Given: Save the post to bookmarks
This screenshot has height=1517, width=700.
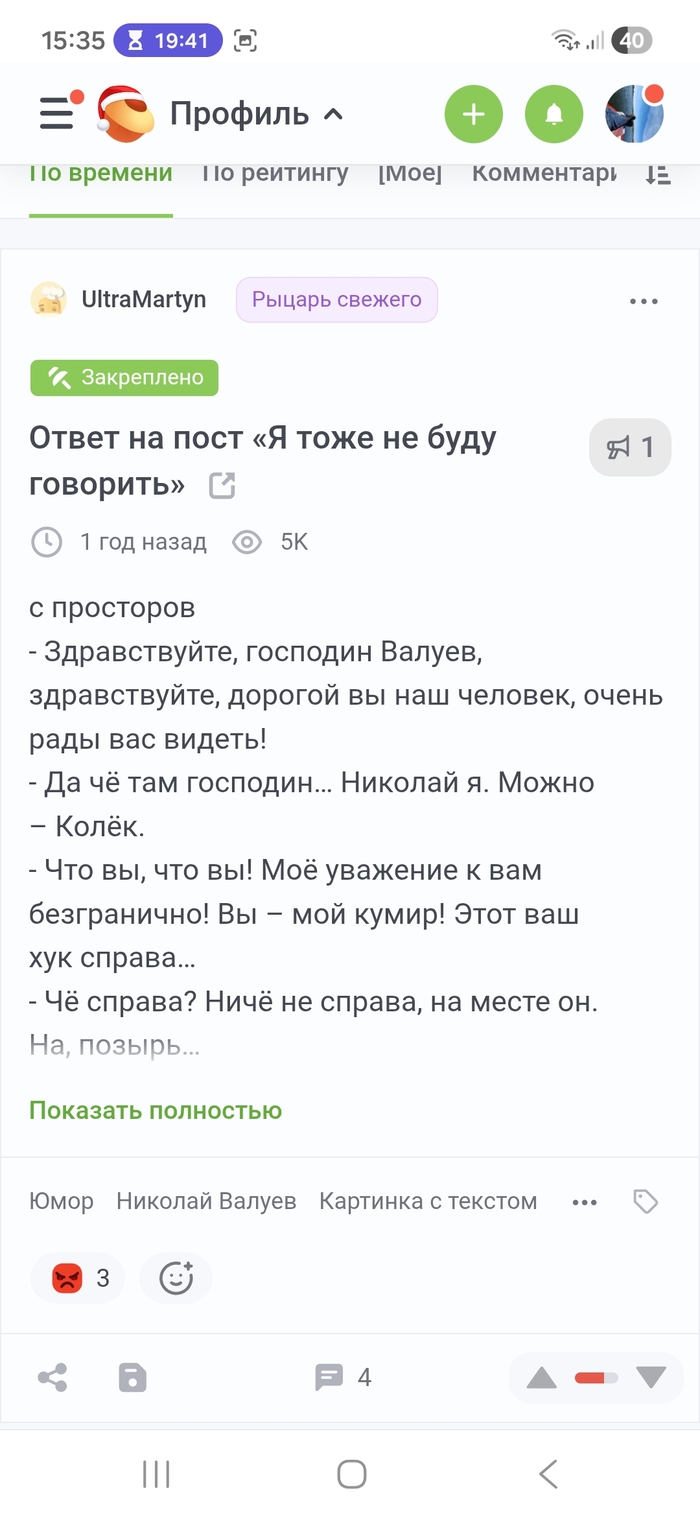Looking at the screenshot, I should point(132,1378).
